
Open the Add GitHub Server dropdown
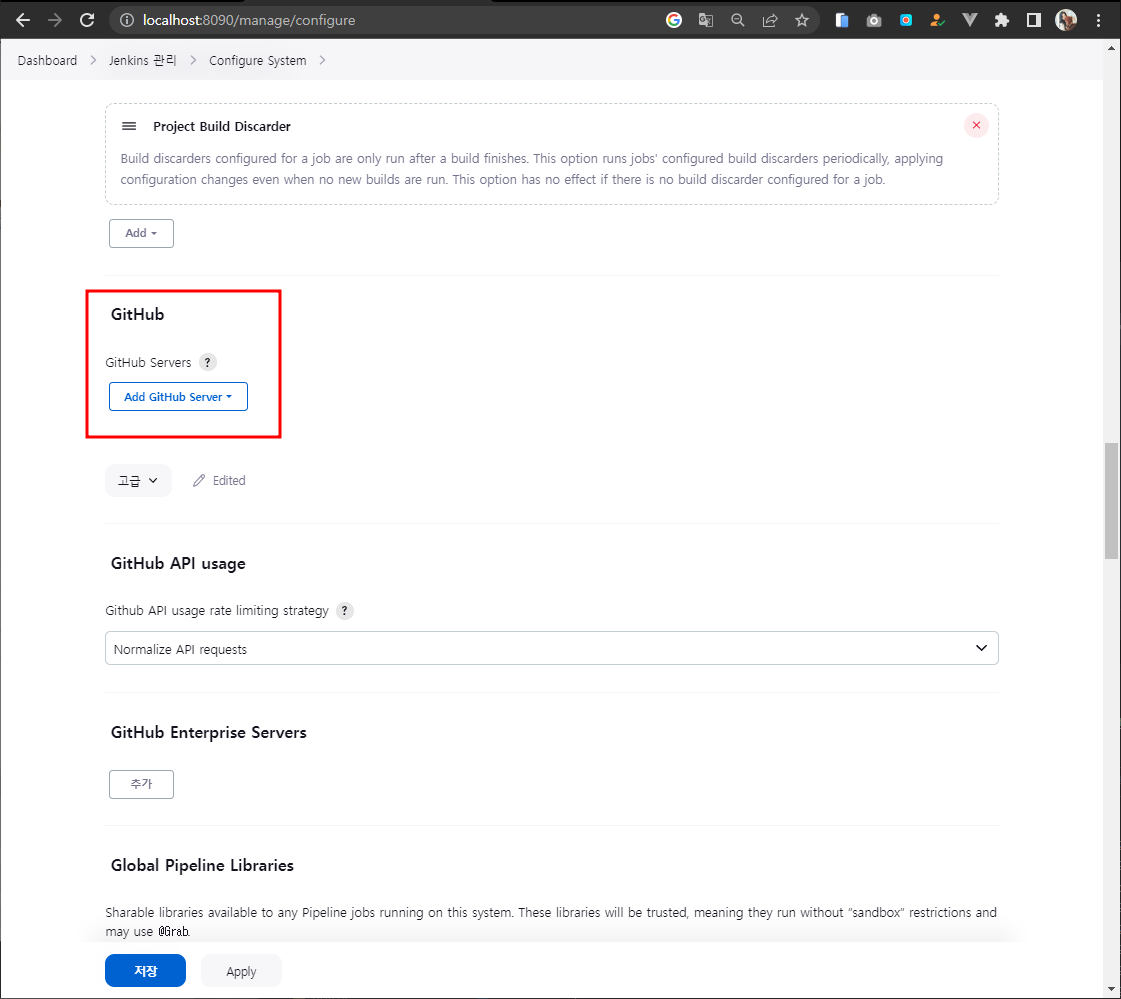pos(178,397)
